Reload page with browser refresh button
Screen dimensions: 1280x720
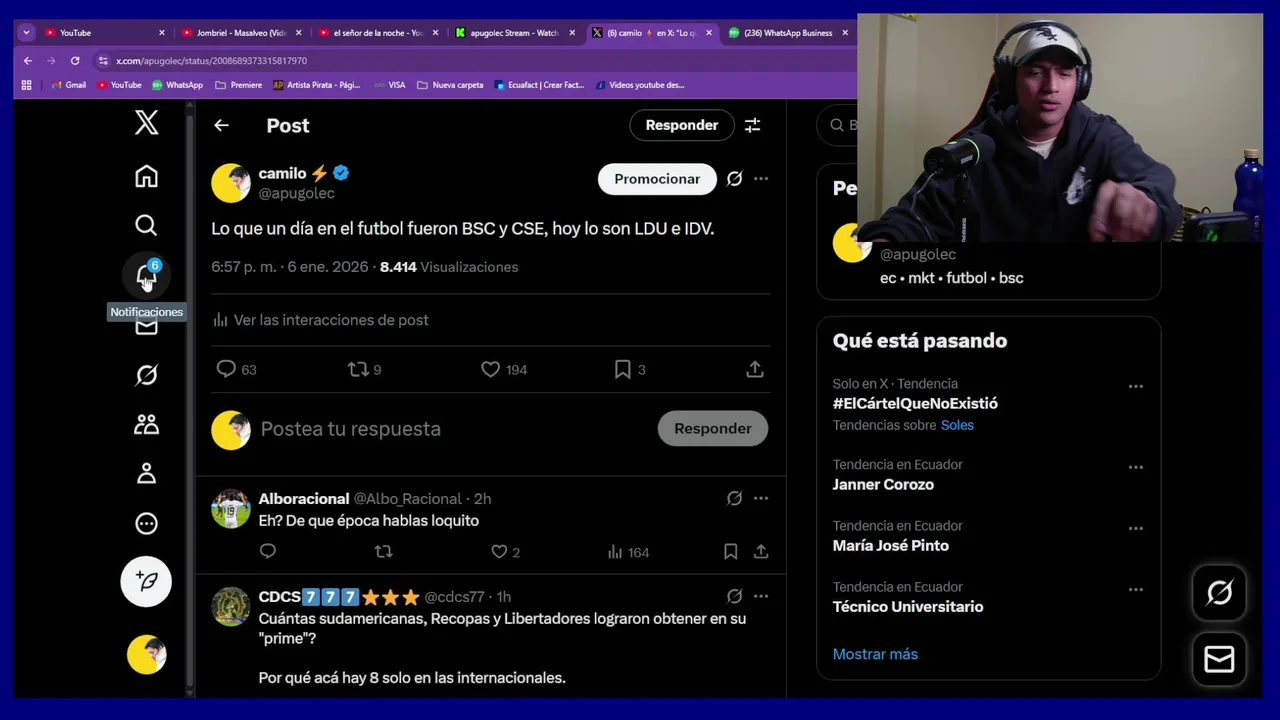[x=74, y=61]
